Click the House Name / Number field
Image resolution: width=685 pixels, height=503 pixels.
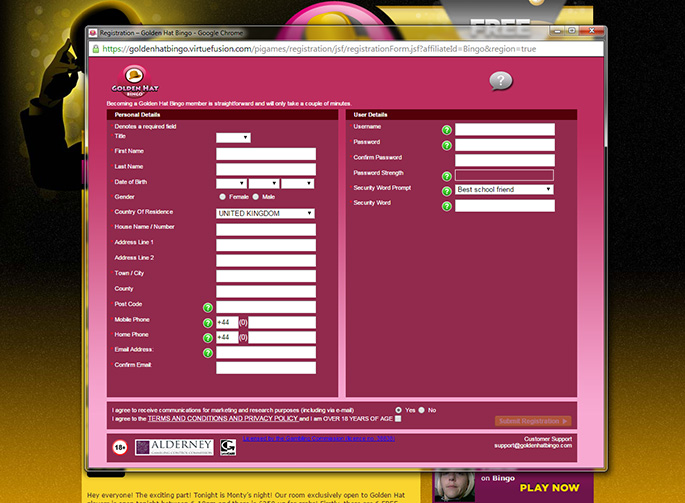(x=266, y=230)
